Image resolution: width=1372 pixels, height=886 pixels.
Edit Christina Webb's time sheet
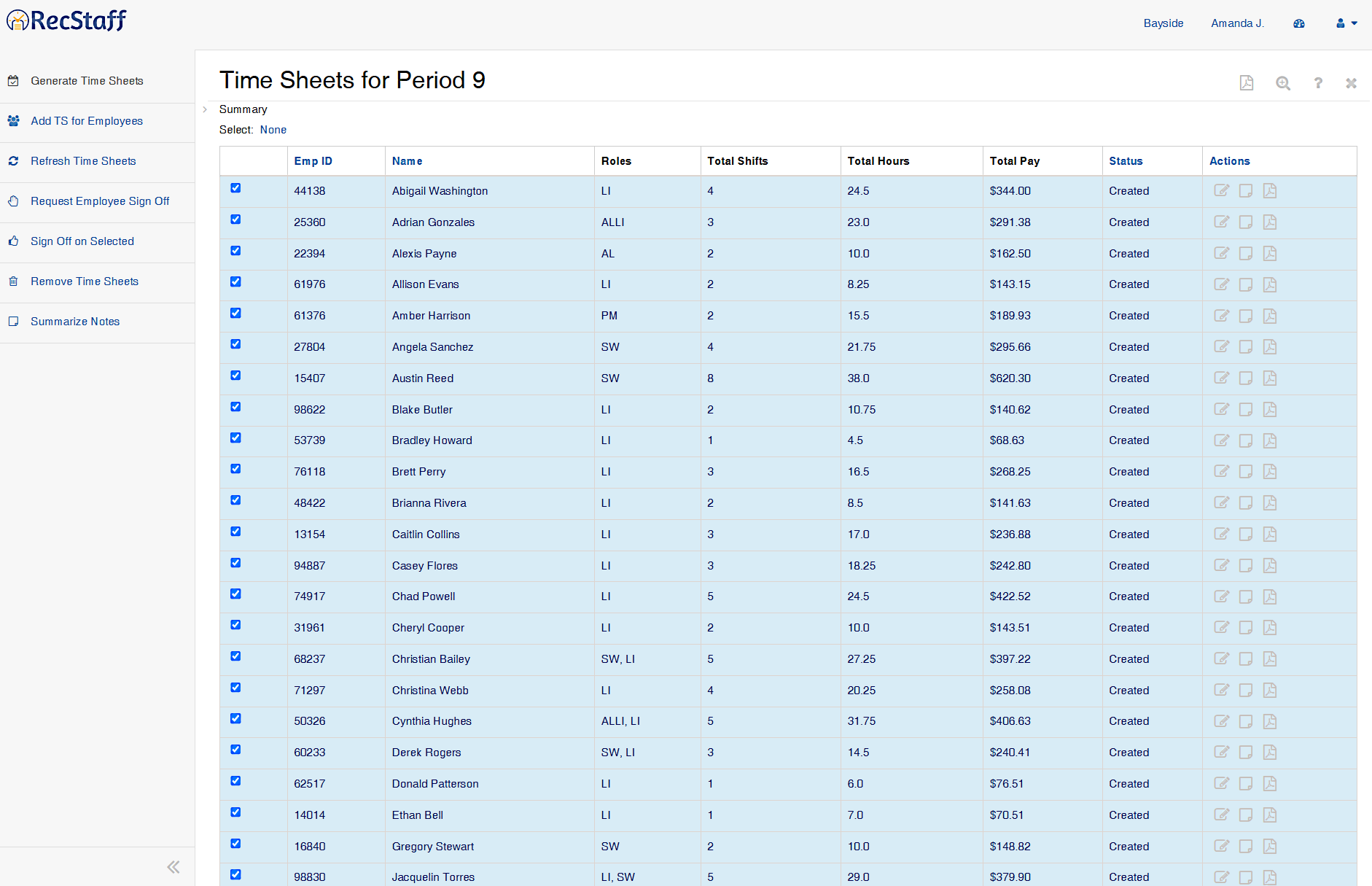pos(1222,690)
